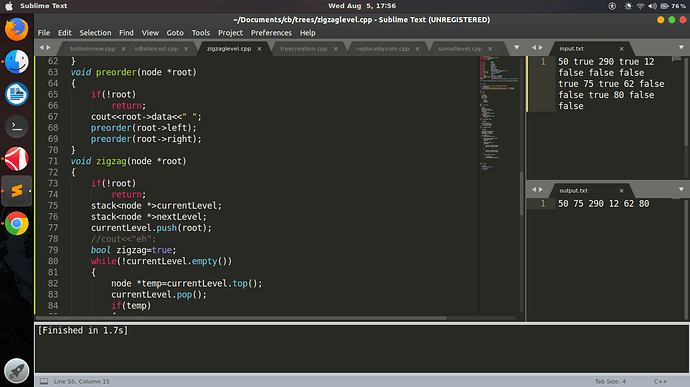The height and width of the screenshot is (387, 690).
Task: Open the Project menu
Action: (x=230, y=33)
